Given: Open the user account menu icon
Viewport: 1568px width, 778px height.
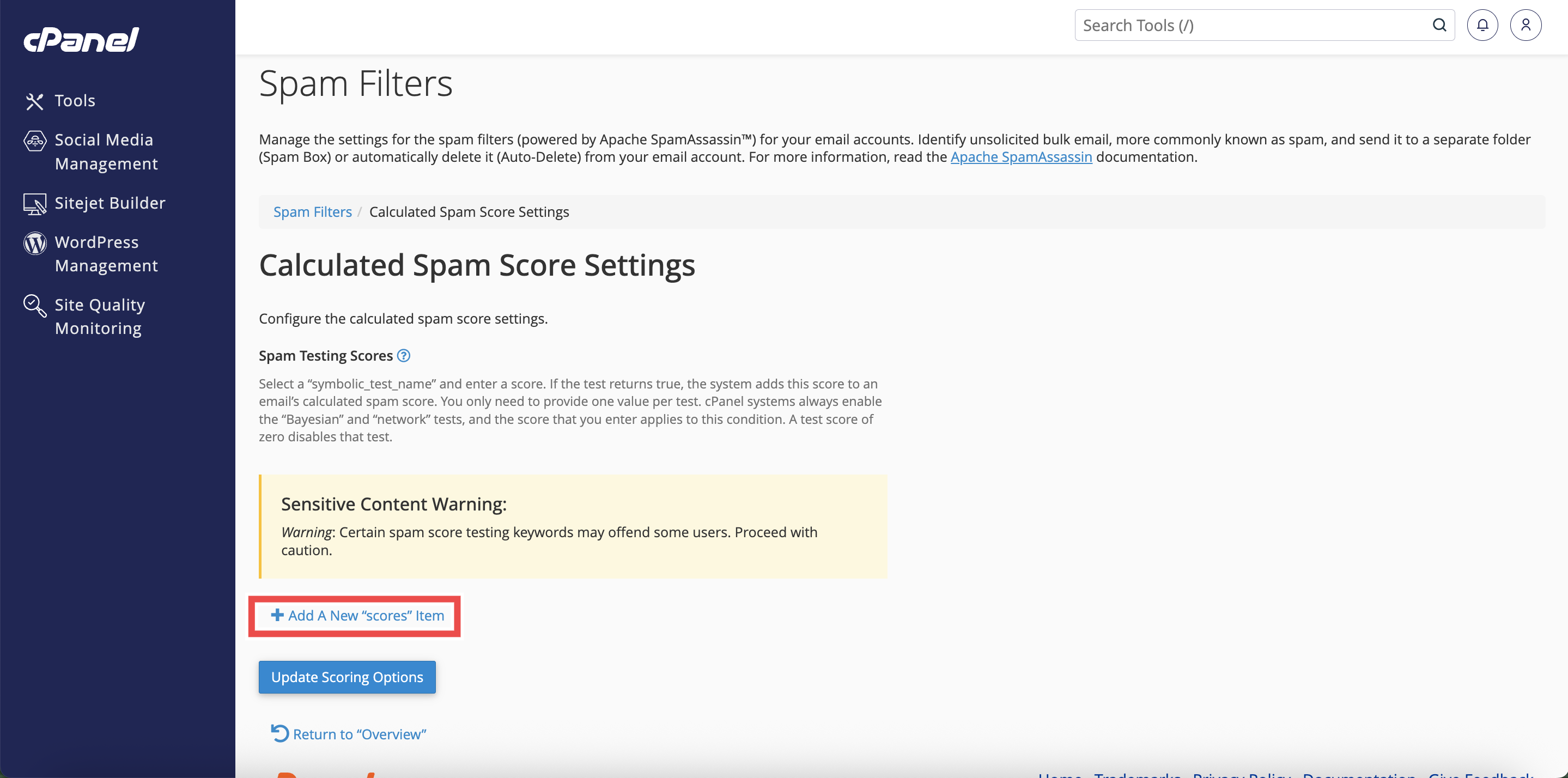Looking at the screenshot, I should click(x=1525, y=25).
